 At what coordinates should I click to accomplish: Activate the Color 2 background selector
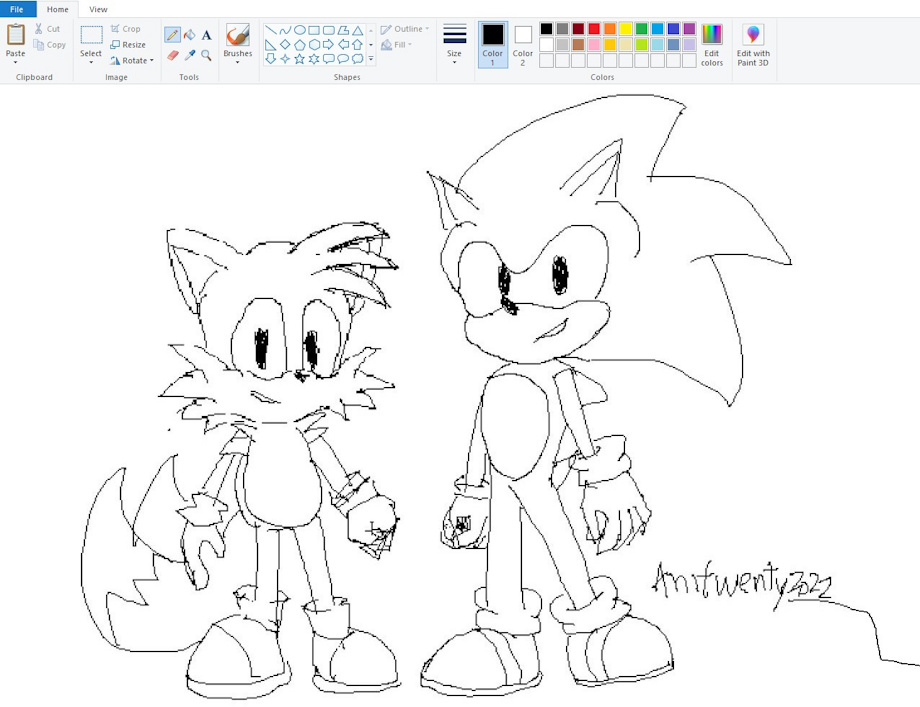point(523,45)
